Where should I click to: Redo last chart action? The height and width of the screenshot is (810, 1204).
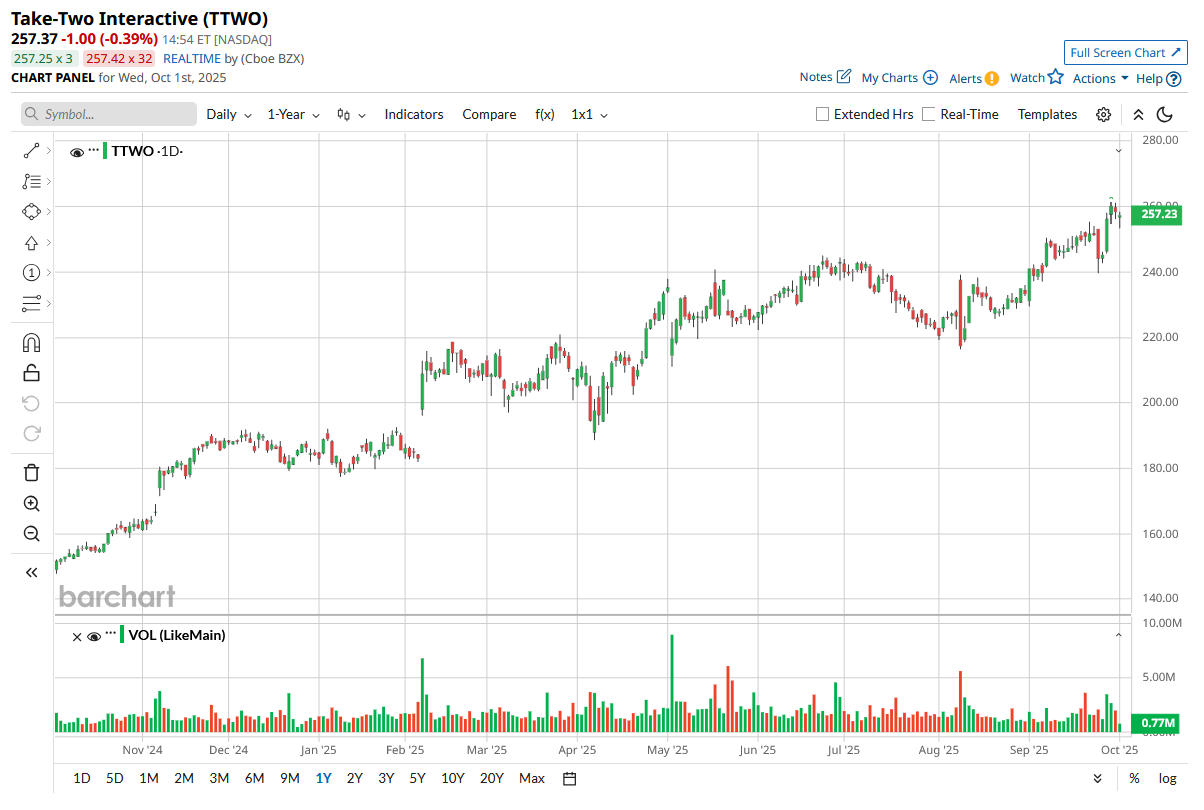point(31,433)
